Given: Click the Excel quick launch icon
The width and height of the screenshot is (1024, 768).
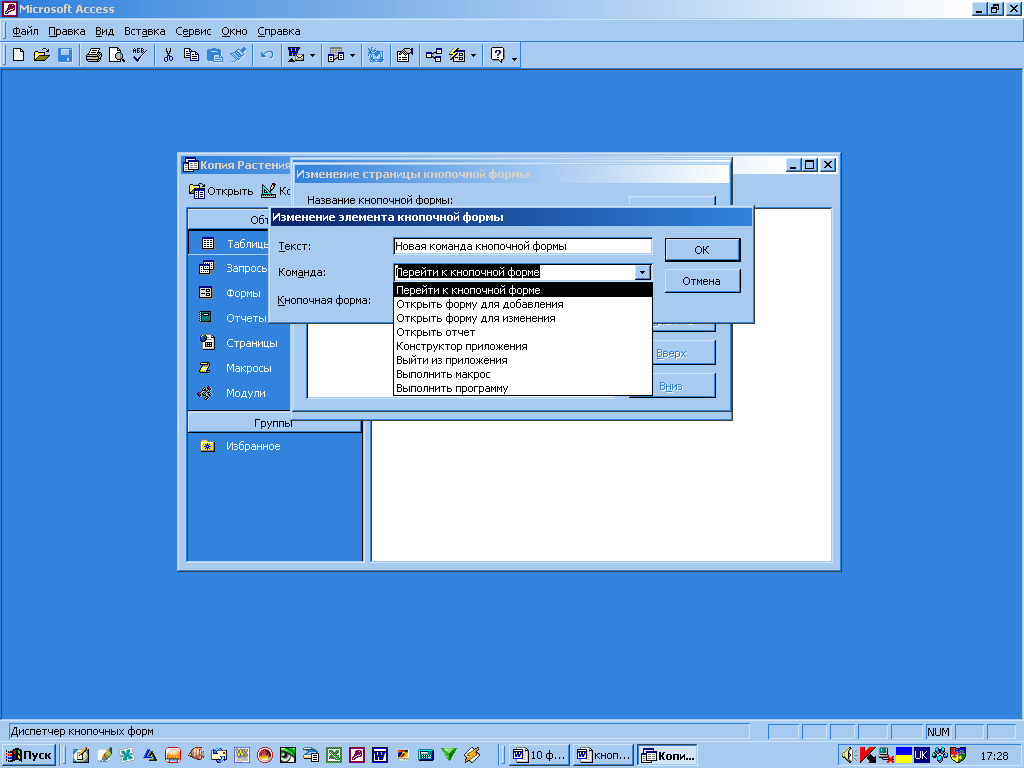Looking at the screenshot, I should click(x=334, y=755).
